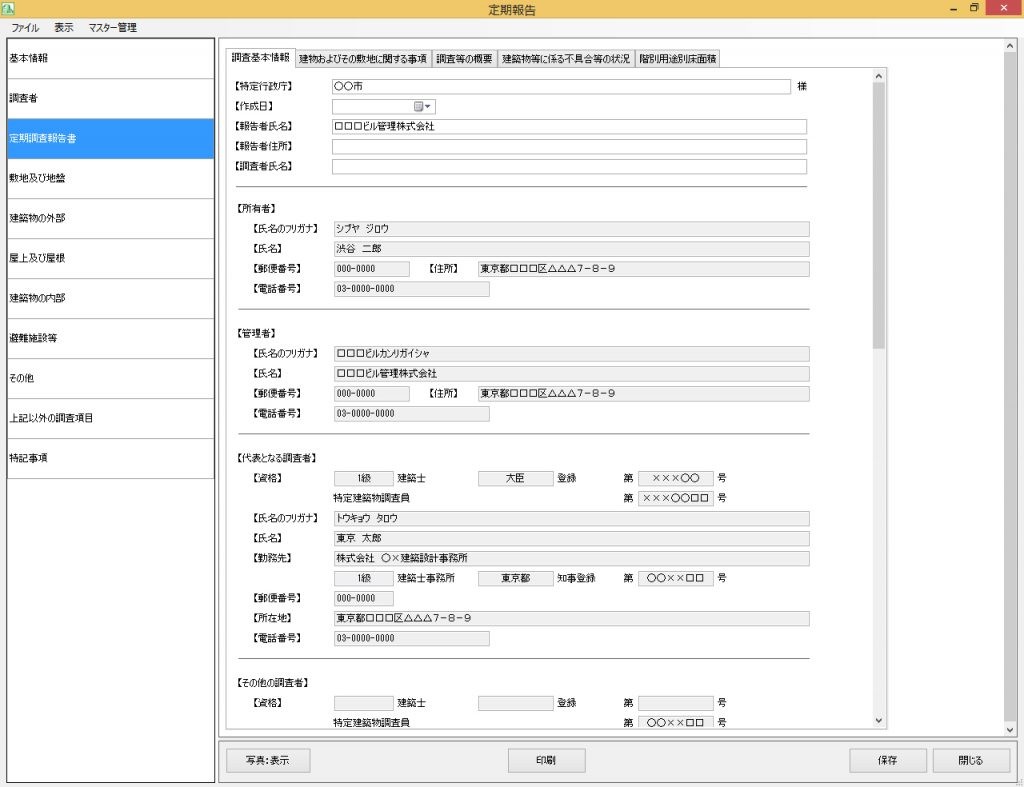Open the 表示 menu
The height and width of the screenshot is (787, 1024).
point(63,27)
